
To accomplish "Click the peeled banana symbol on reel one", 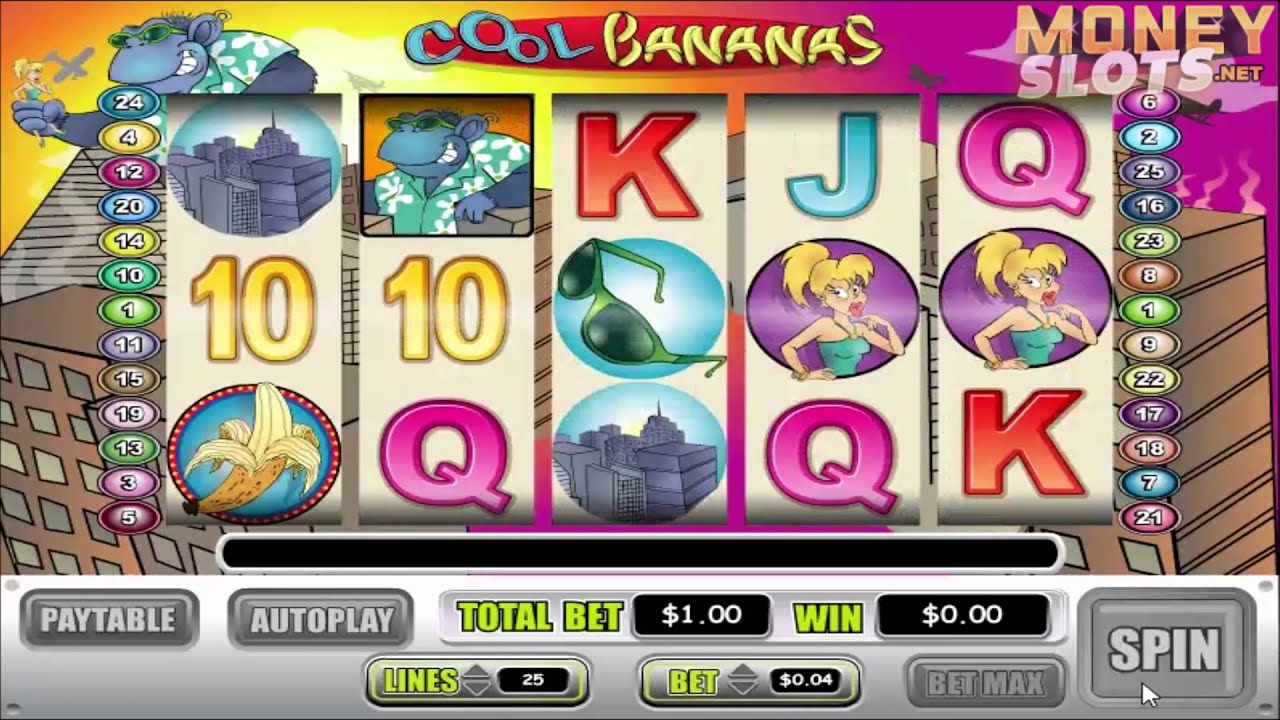I will pos(254,448).
